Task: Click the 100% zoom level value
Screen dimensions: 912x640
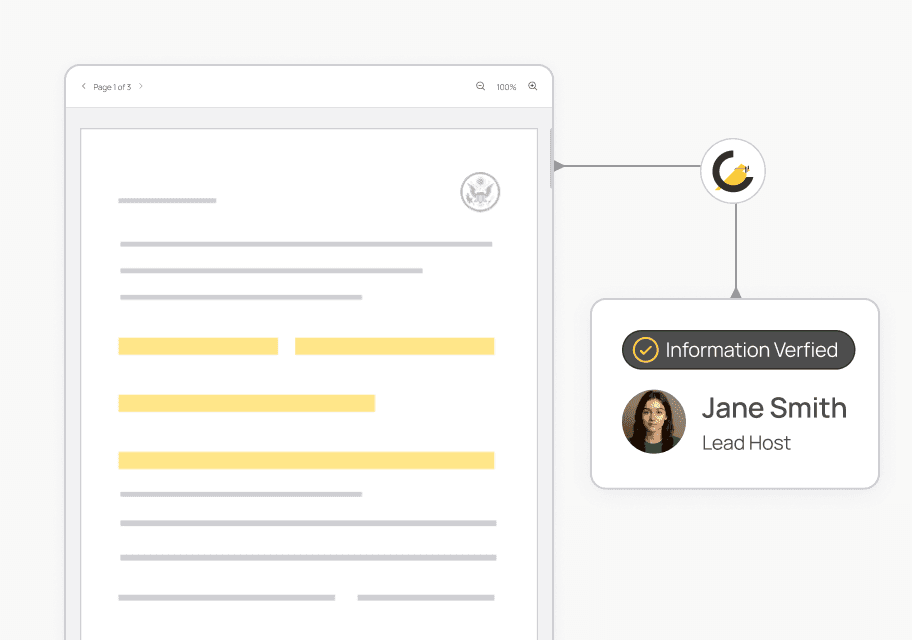Action: click(506, 87)
